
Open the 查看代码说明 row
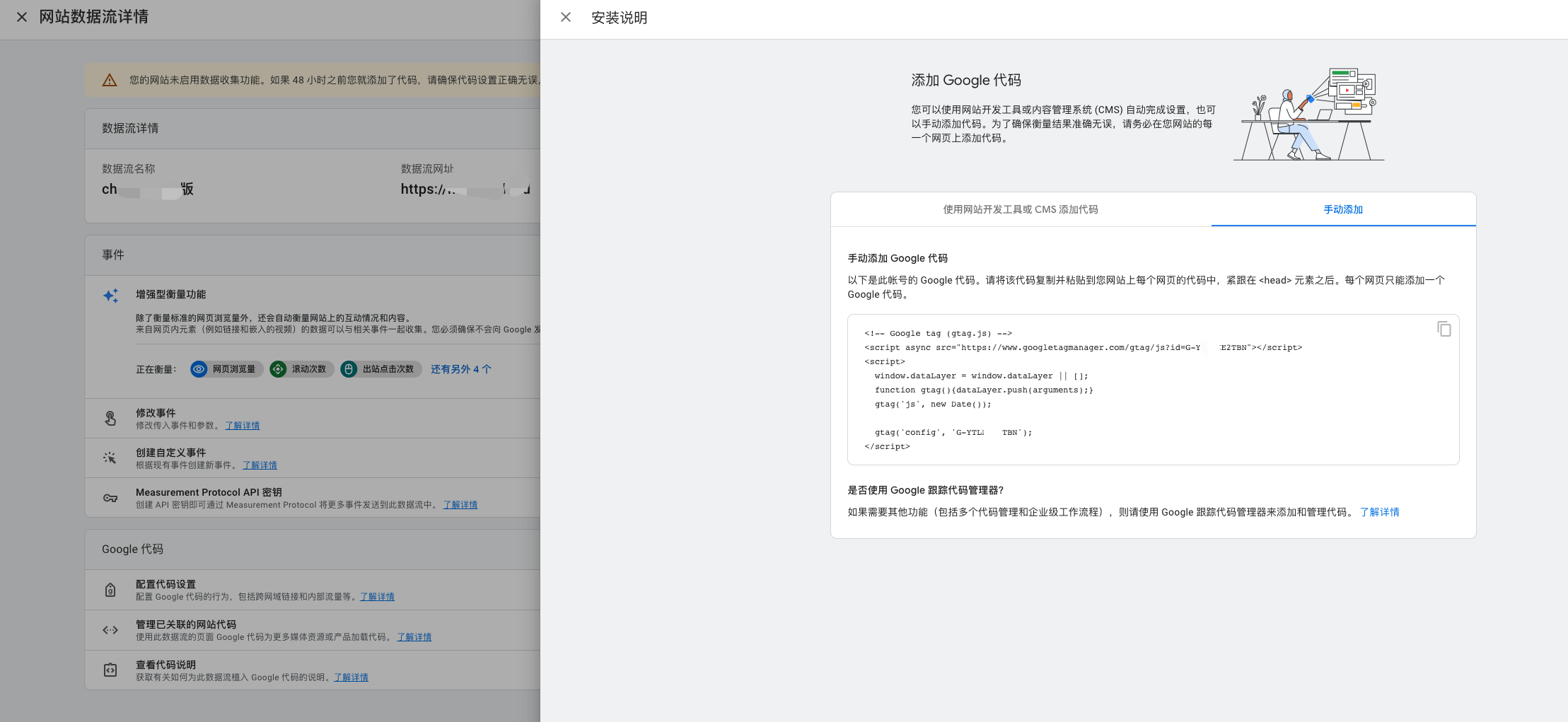click(x=313, y=670)
